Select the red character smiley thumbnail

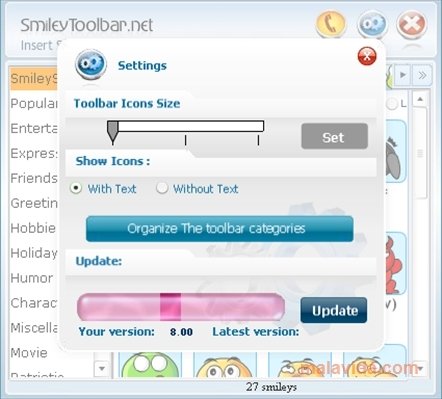tap(396, 264)
